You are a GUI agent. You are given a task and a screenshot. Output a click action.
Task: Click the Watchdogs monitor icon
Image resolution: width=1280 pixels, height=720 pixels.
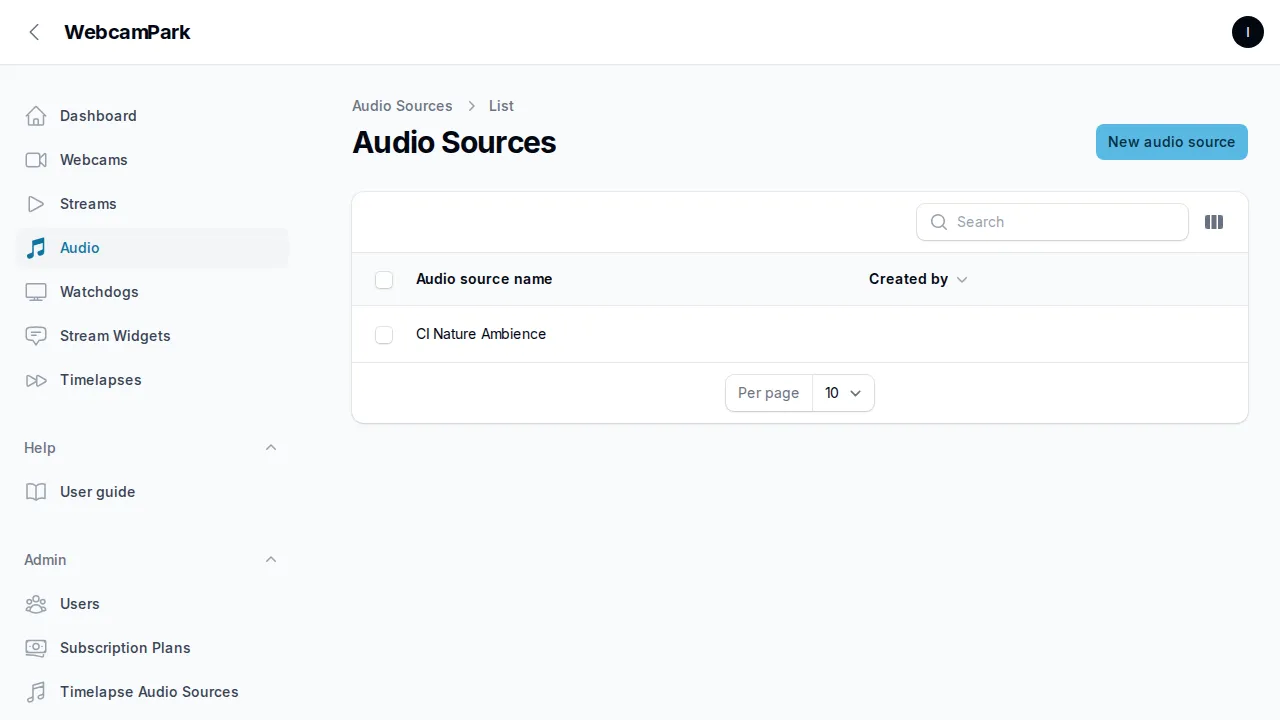[36, 292]
